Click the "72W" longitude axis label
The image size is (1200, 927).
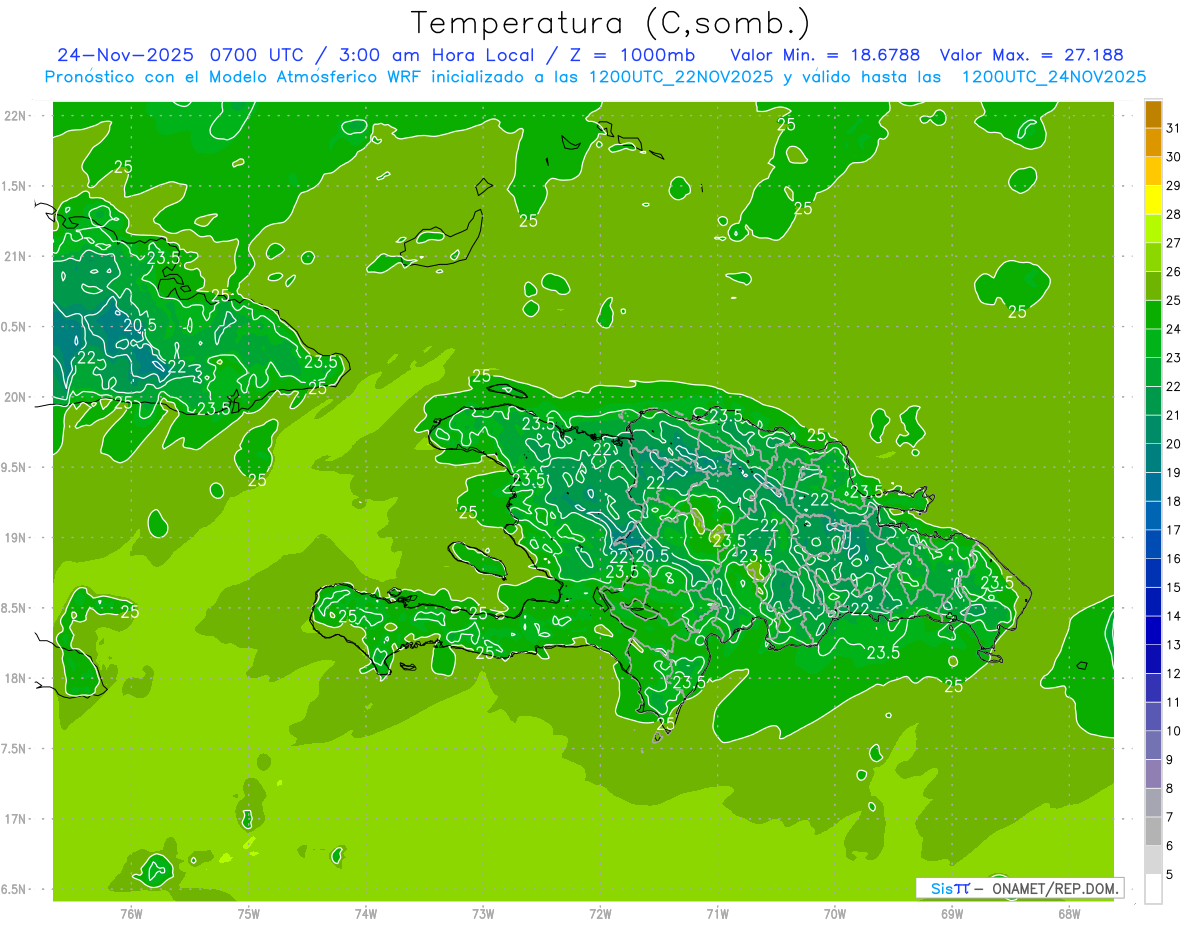600,913
